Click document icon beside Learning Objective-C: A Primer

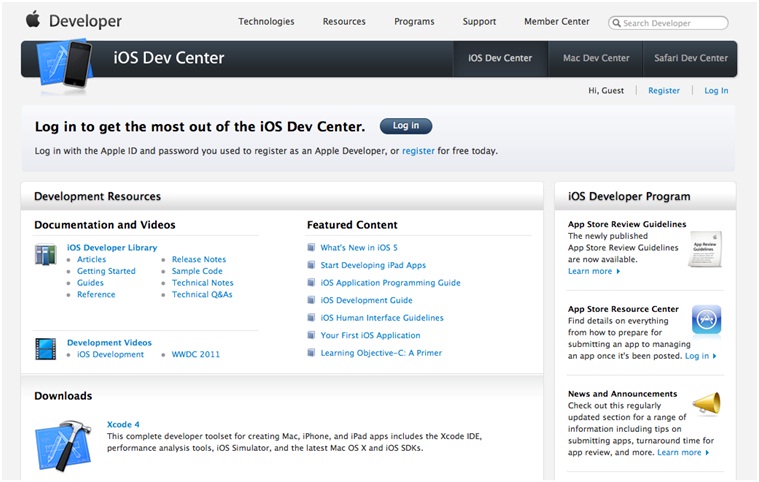click(x=311, y=352)
